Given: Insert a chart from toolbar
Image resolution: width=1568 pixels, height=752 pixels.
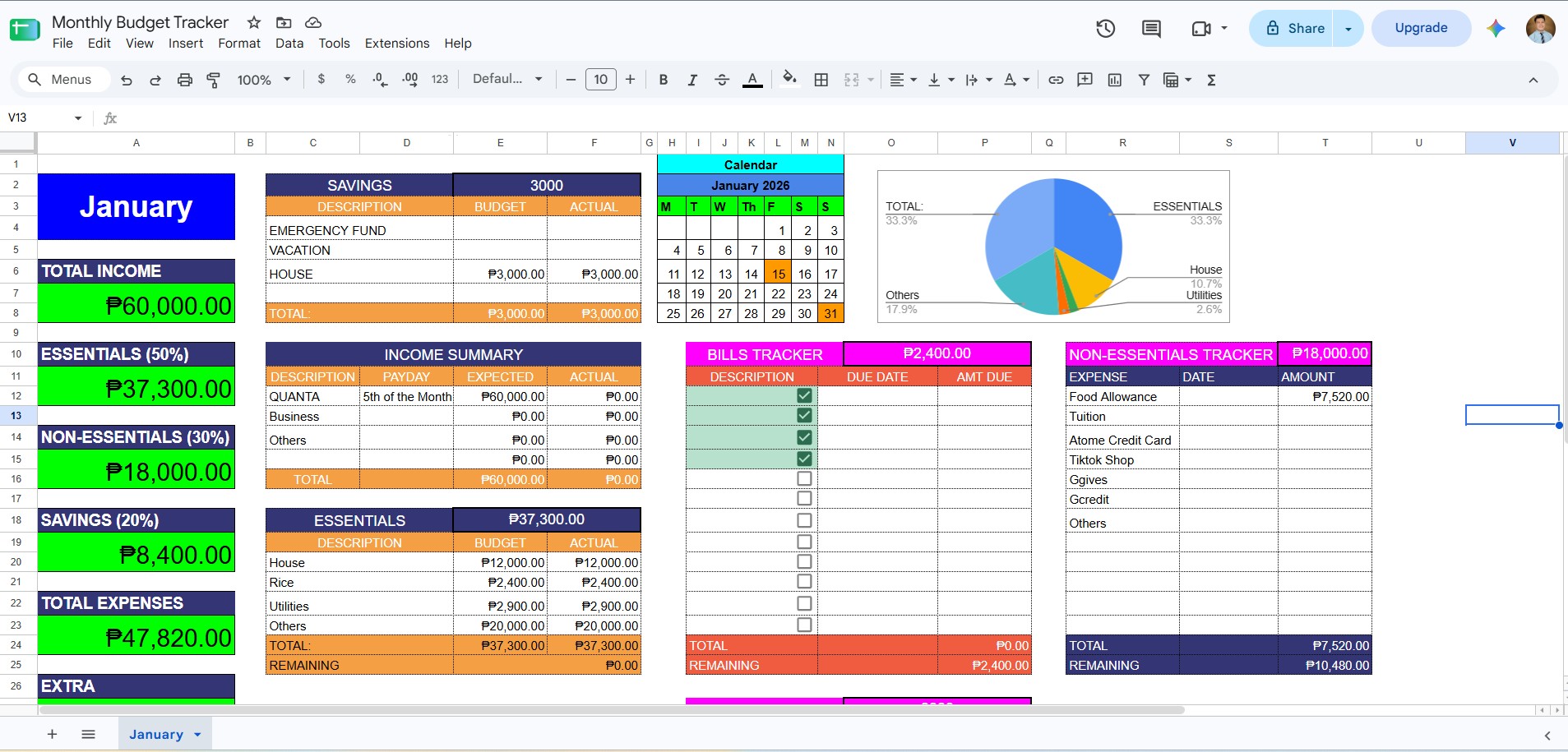Looking at the screenshot, I should coord(1115,80).
